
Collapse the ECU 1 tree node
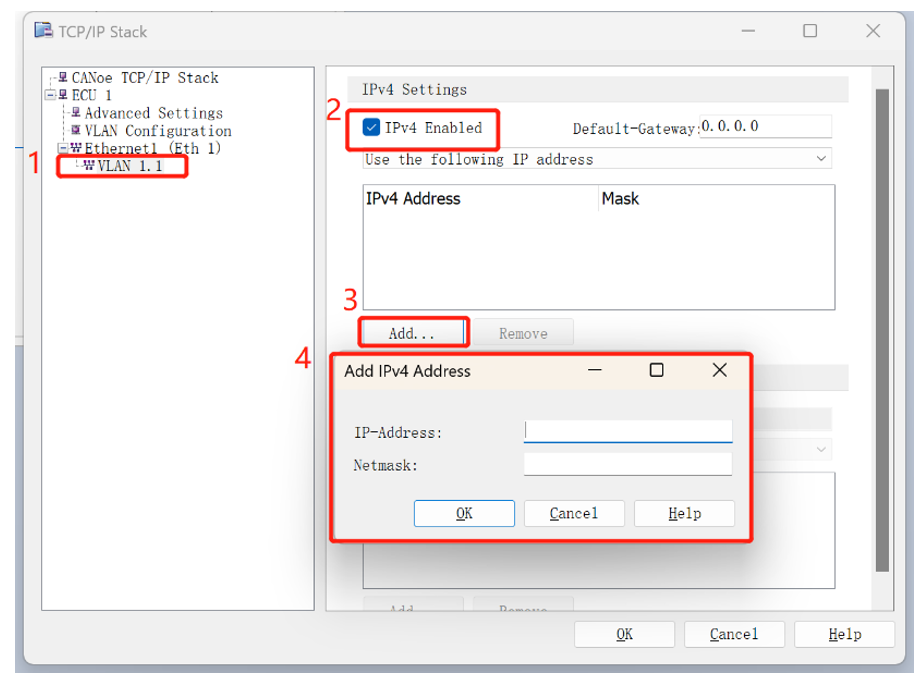[51, 94]
